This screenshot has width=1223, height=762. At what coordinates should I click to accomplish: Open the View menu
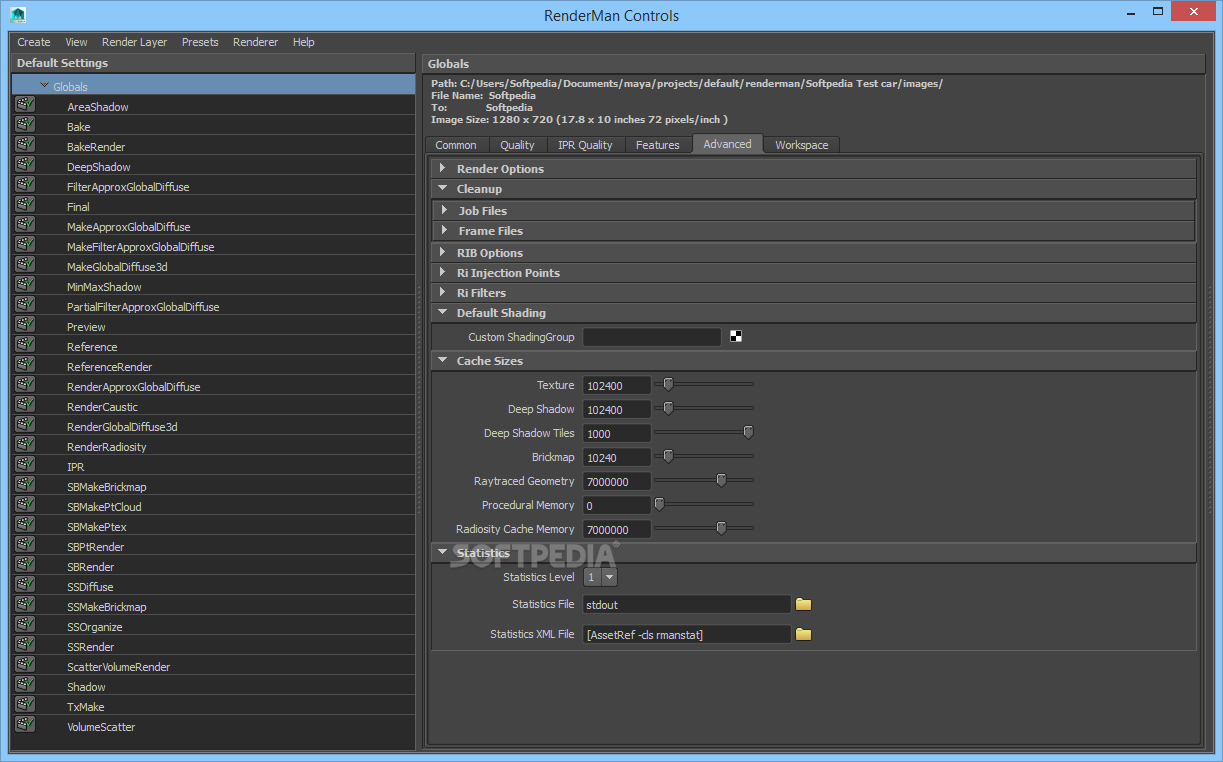point(76,42)
